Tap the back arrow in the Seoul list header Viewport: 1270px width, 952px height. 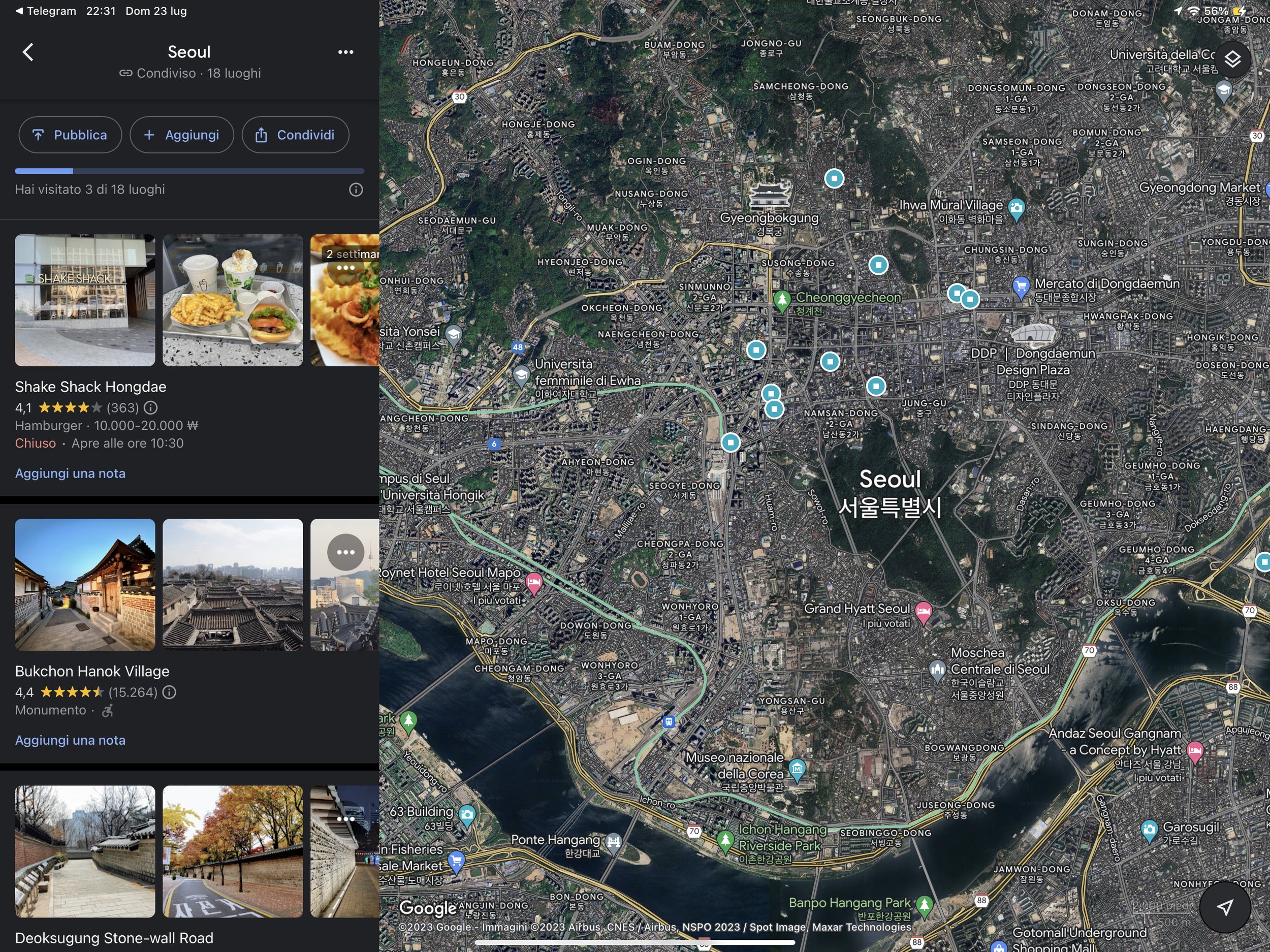point(28,52)
